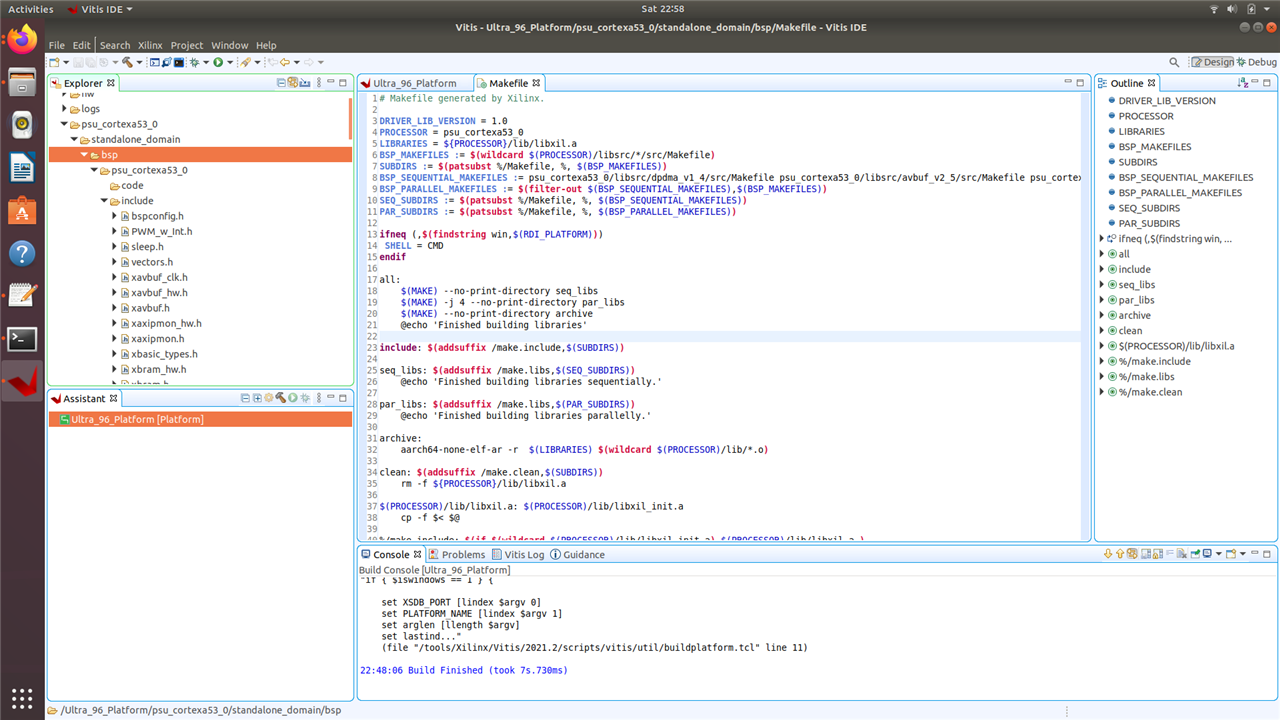The height and width of the screenshot is (720, 1280).
Task: Open LibreOffice Writer from the dock
Action: click(x=22, y=168)
